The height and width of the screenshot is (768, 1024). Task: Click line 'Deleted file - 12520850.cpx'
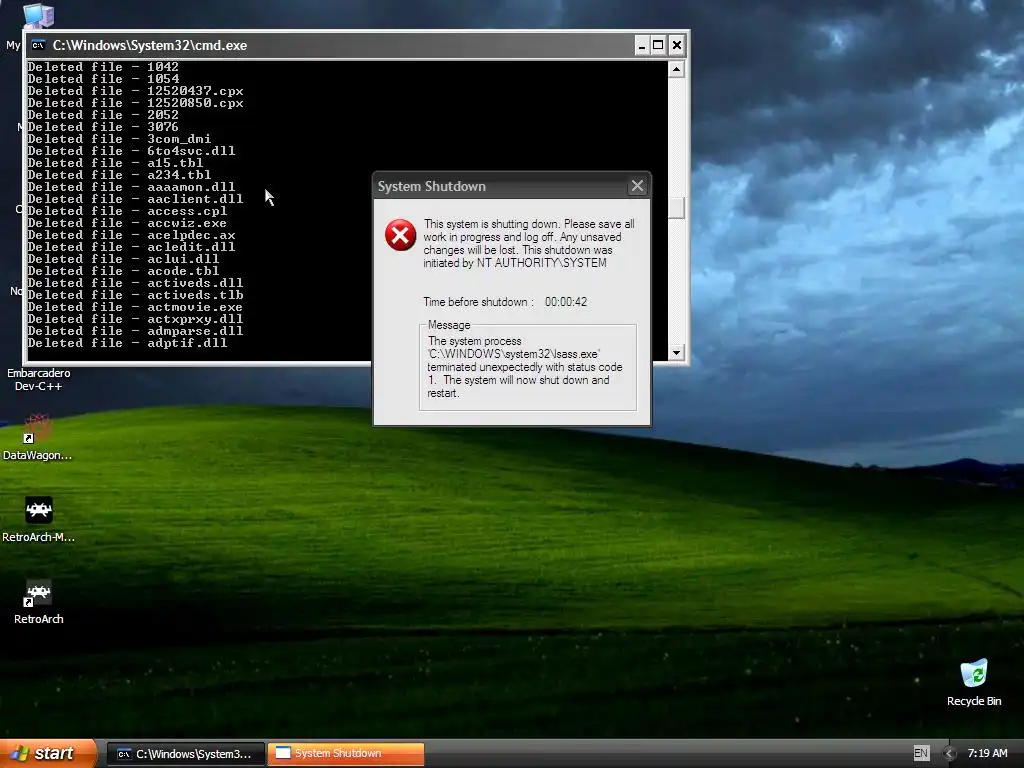pyautogui.click(x=135, y=103)
